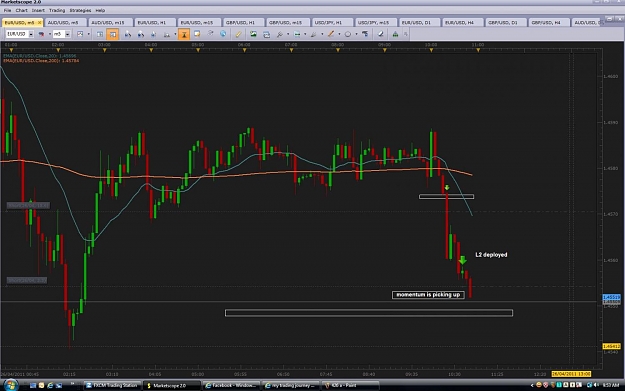Open the File menu

tap(7, 10)
